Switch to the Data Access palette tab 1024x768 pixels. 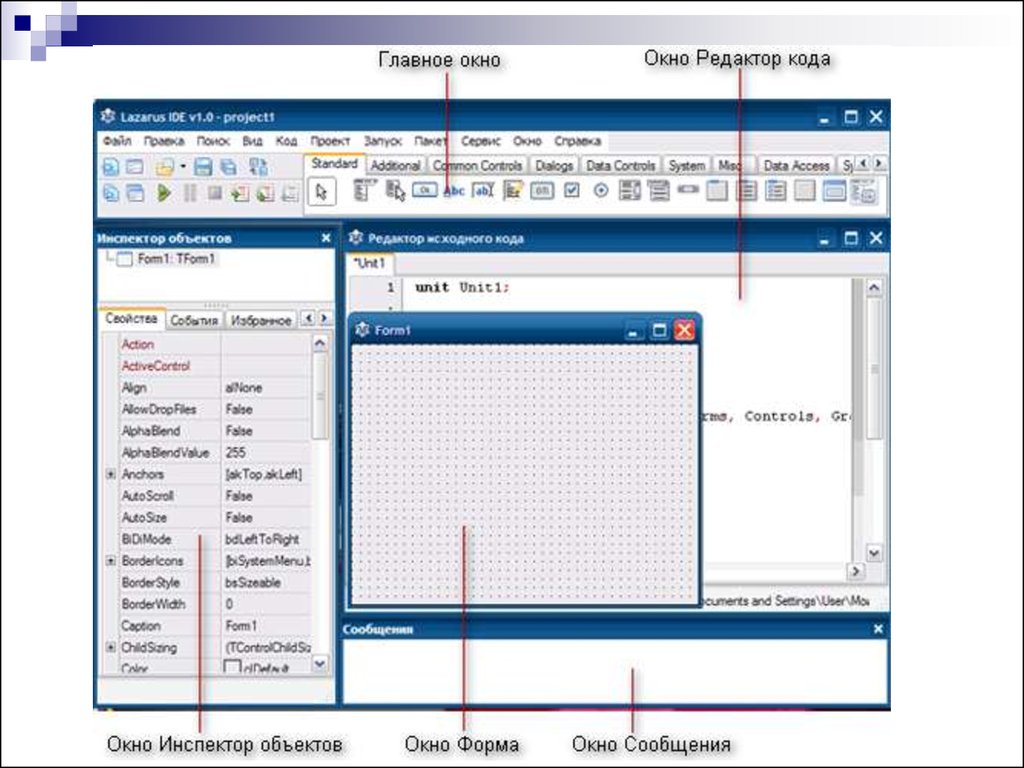(x=796, y=166)
